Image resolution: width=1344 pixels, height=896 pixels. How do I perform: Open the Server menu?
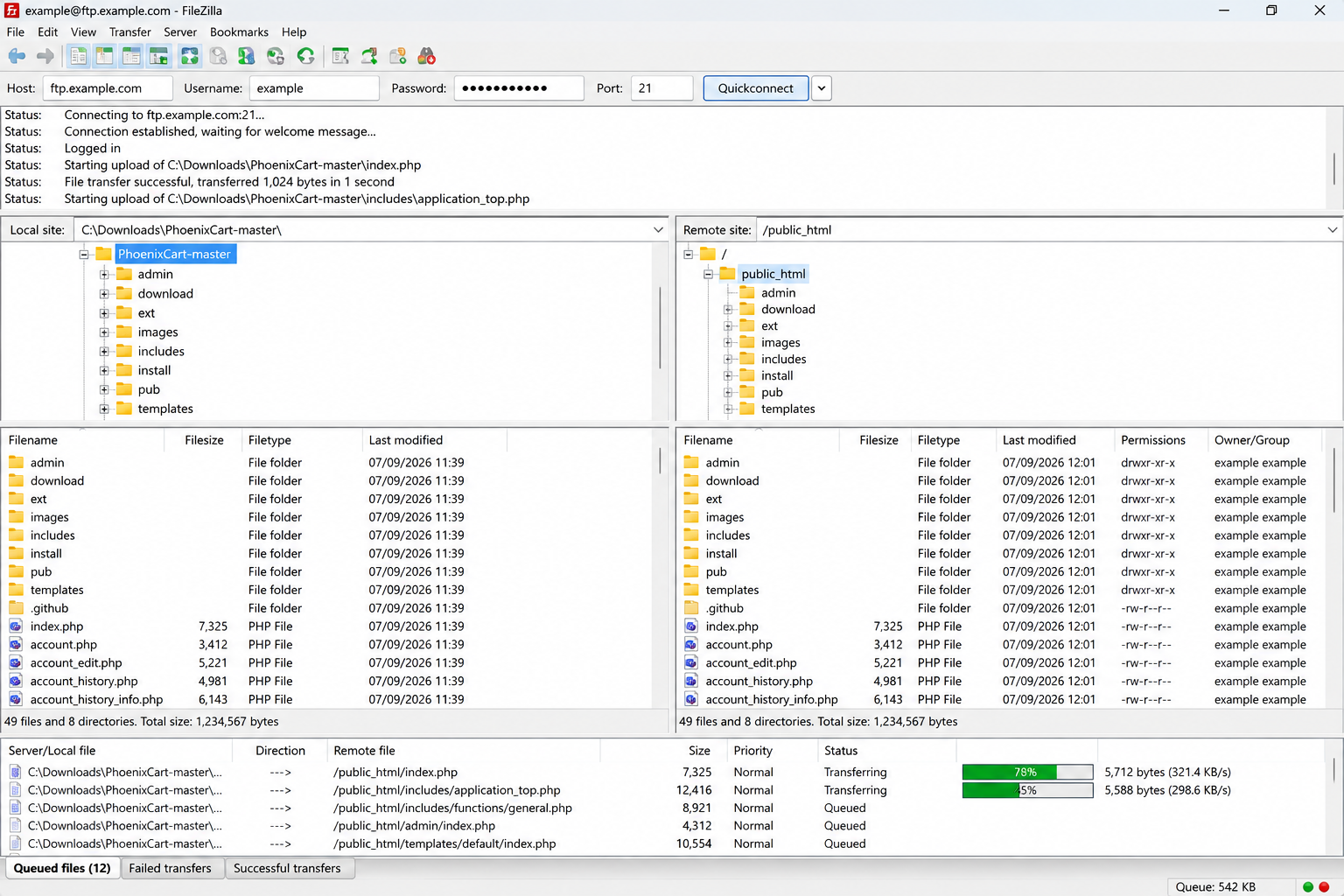[180, 32]
